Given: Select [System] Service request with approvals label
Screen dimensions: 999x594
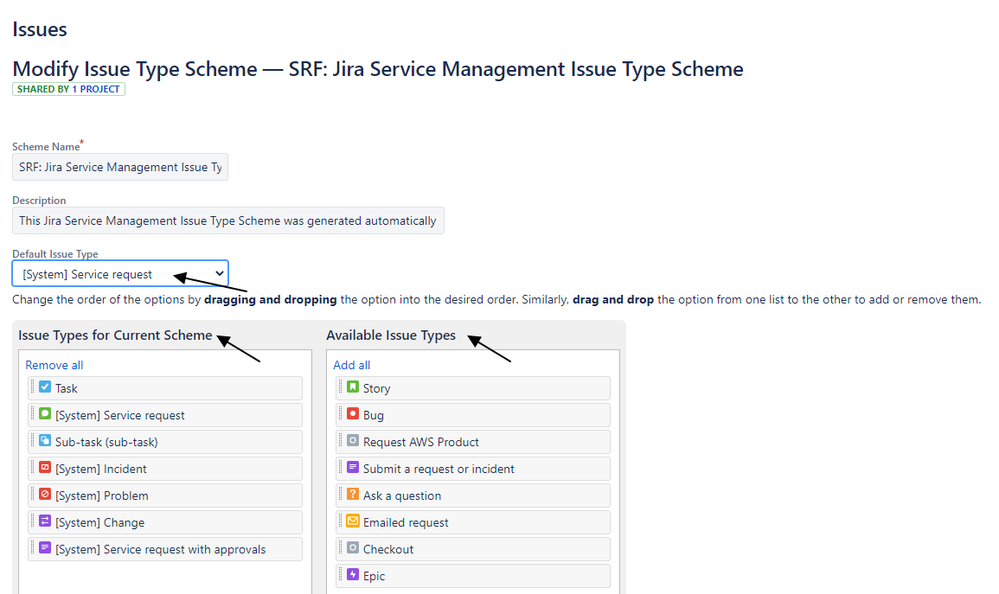Looking at the screenshot, I should [x=161, y=549].
